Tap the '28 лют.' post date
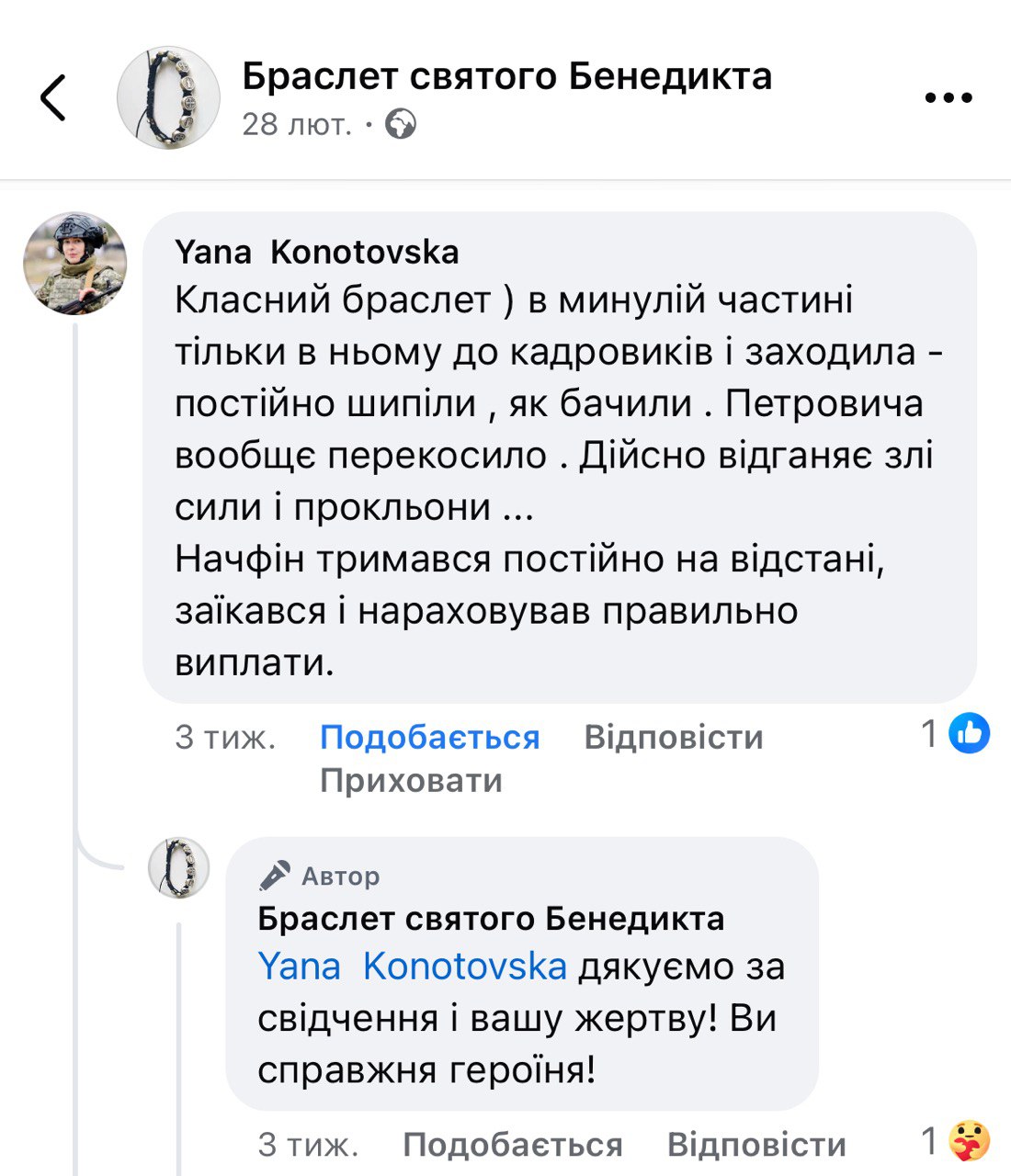The image size is (1011, 1176). pyautogui.click(x=297, y=124)
